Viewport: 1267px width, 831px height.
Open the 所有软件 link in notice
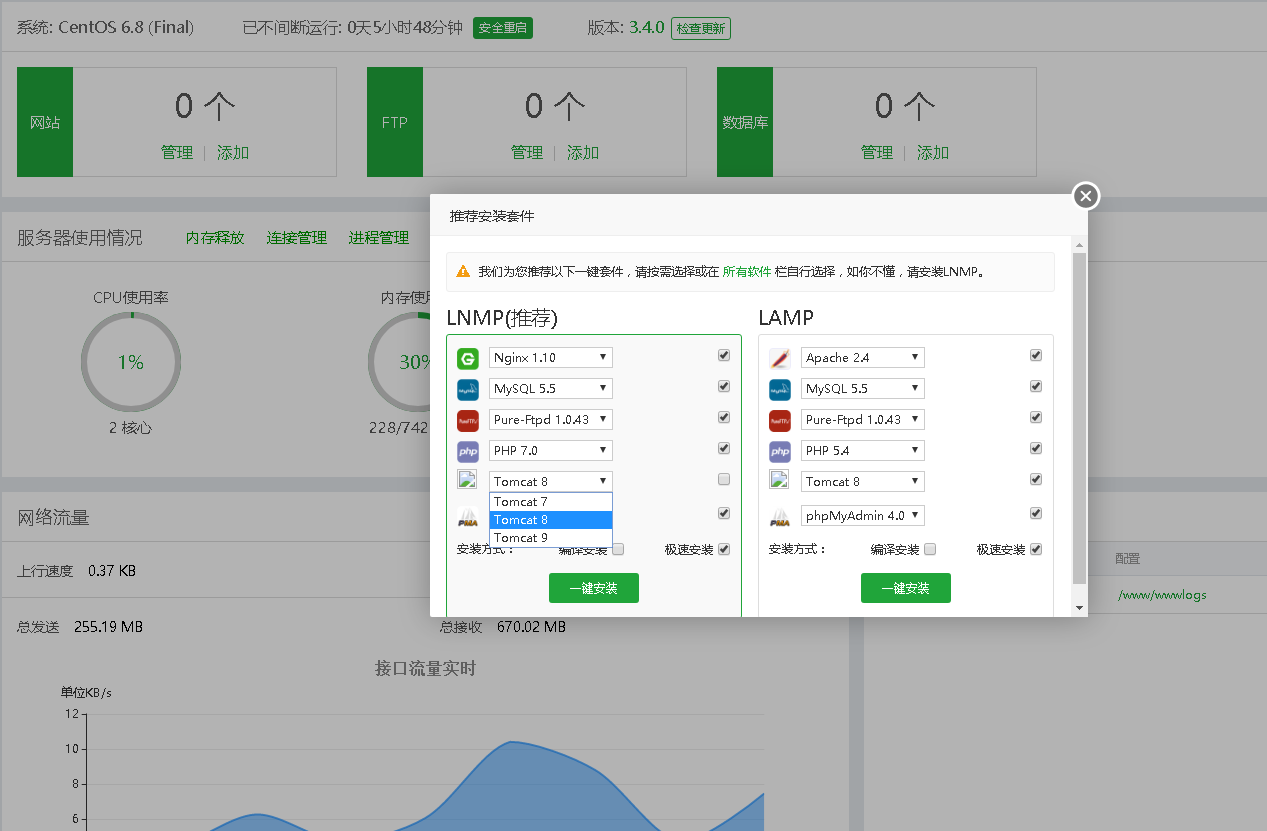tap(747, 271)
